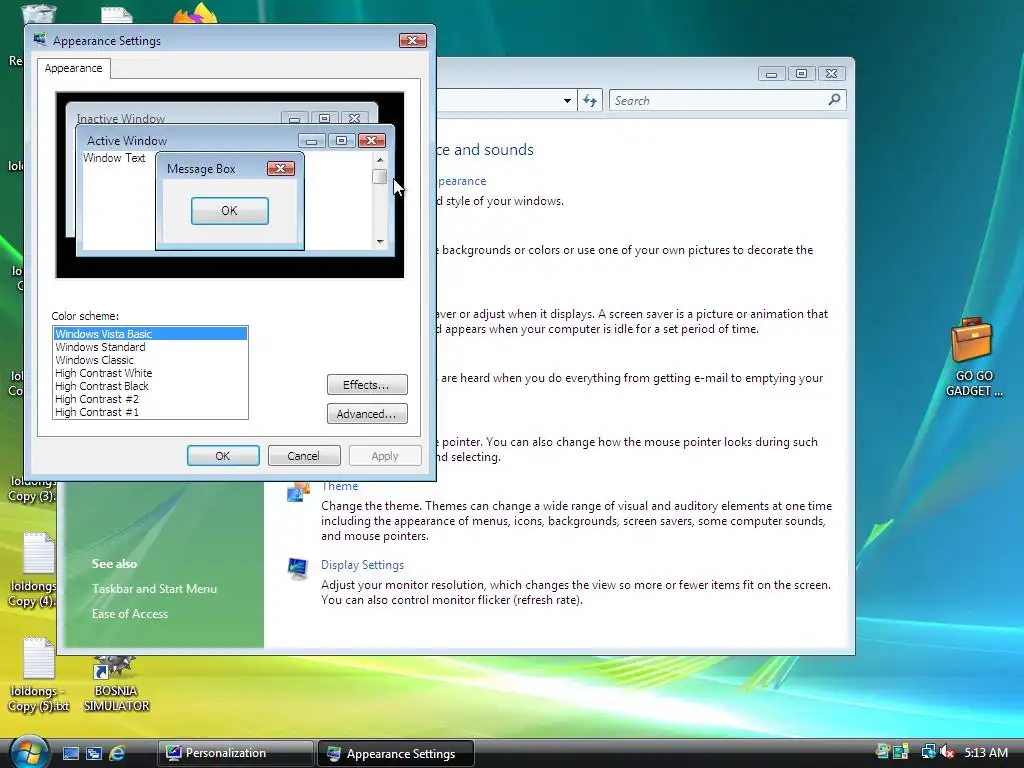Viewport: 1024px width, 768px height.
Task: Open the Windows Start orb
Action: (29, 752)
